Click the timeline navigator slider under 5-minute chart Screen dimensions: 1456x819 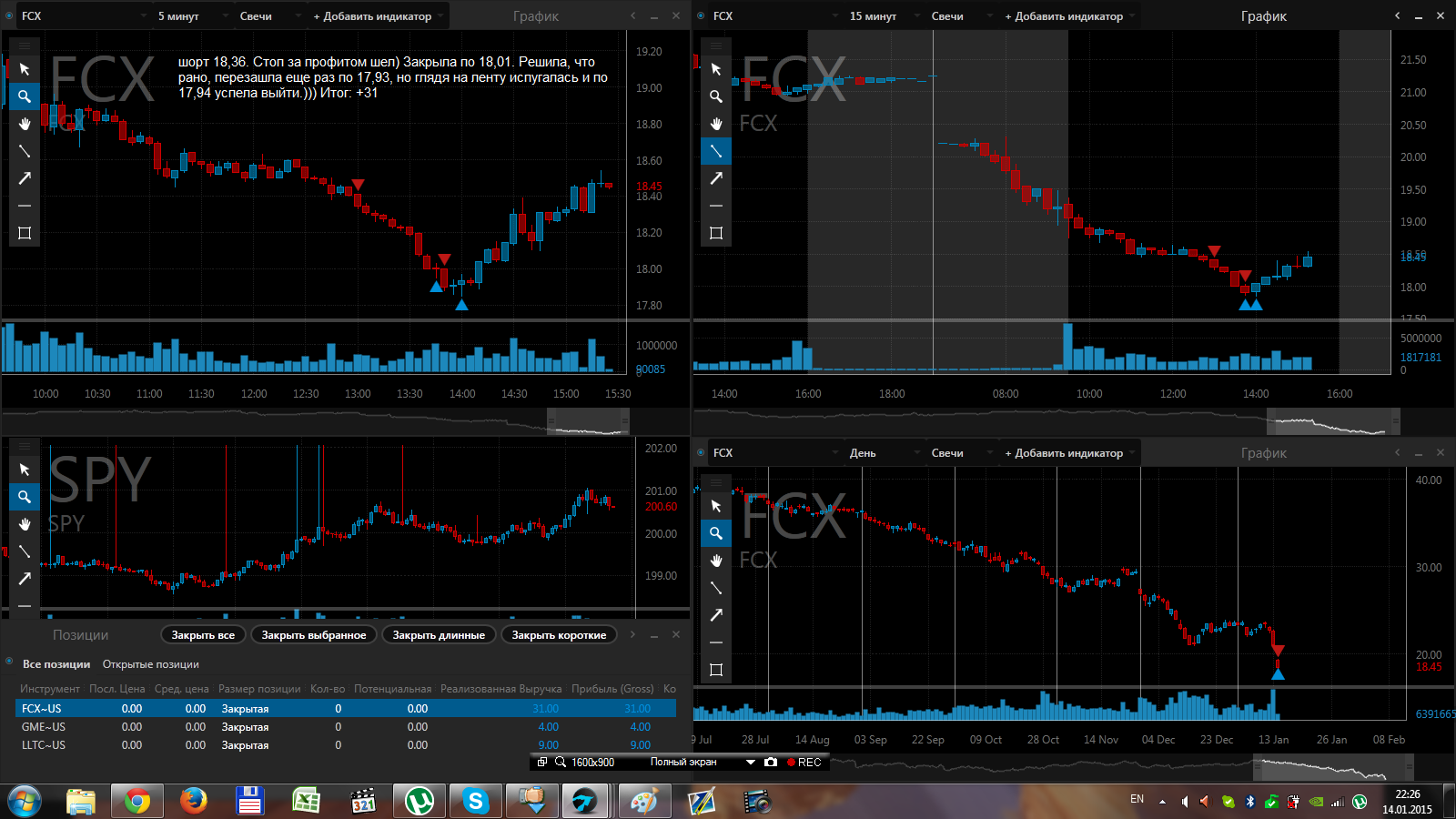(588, 421)
